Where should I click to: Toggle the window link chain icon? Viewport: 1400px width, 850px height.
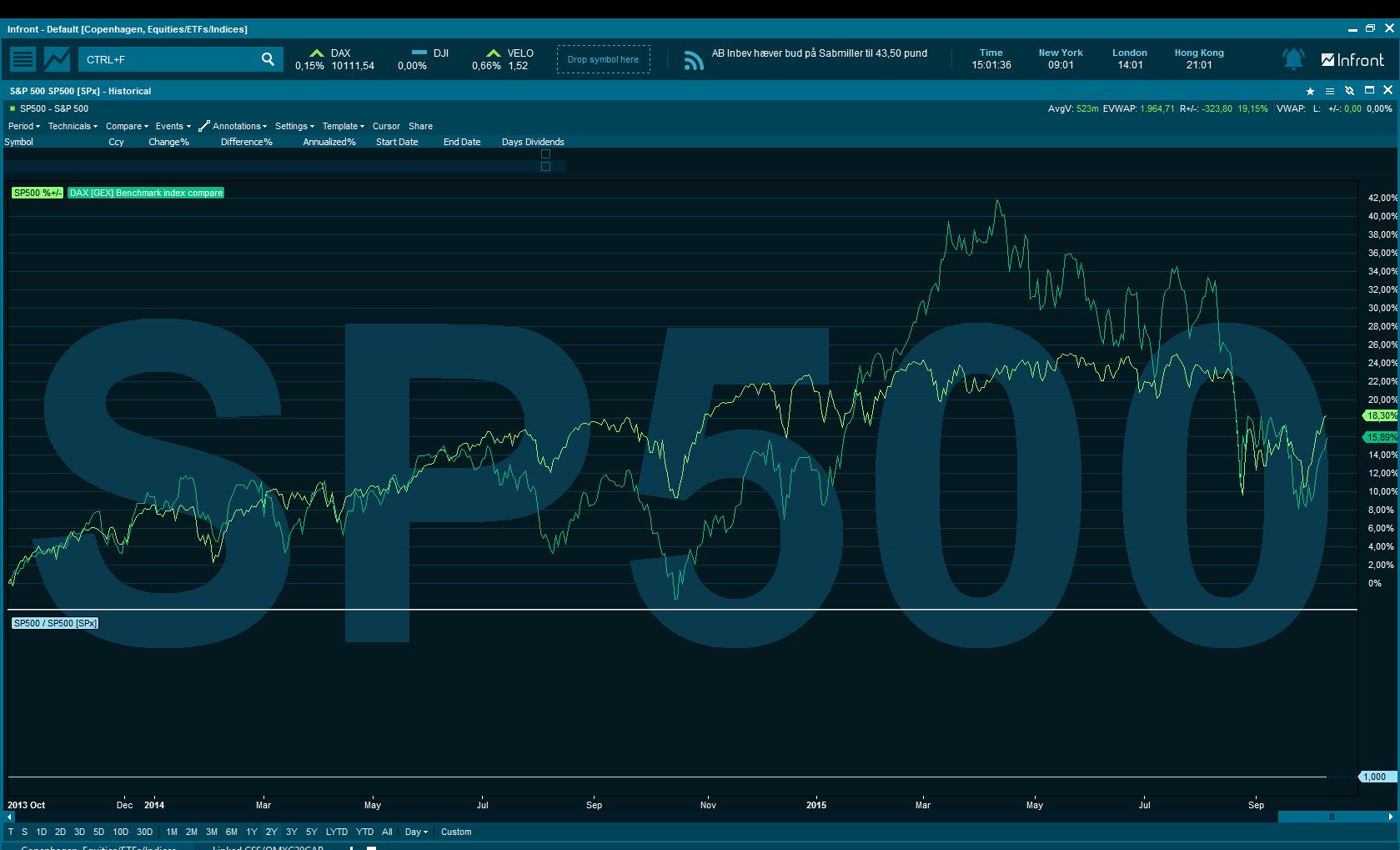[x=1350, y=91]
